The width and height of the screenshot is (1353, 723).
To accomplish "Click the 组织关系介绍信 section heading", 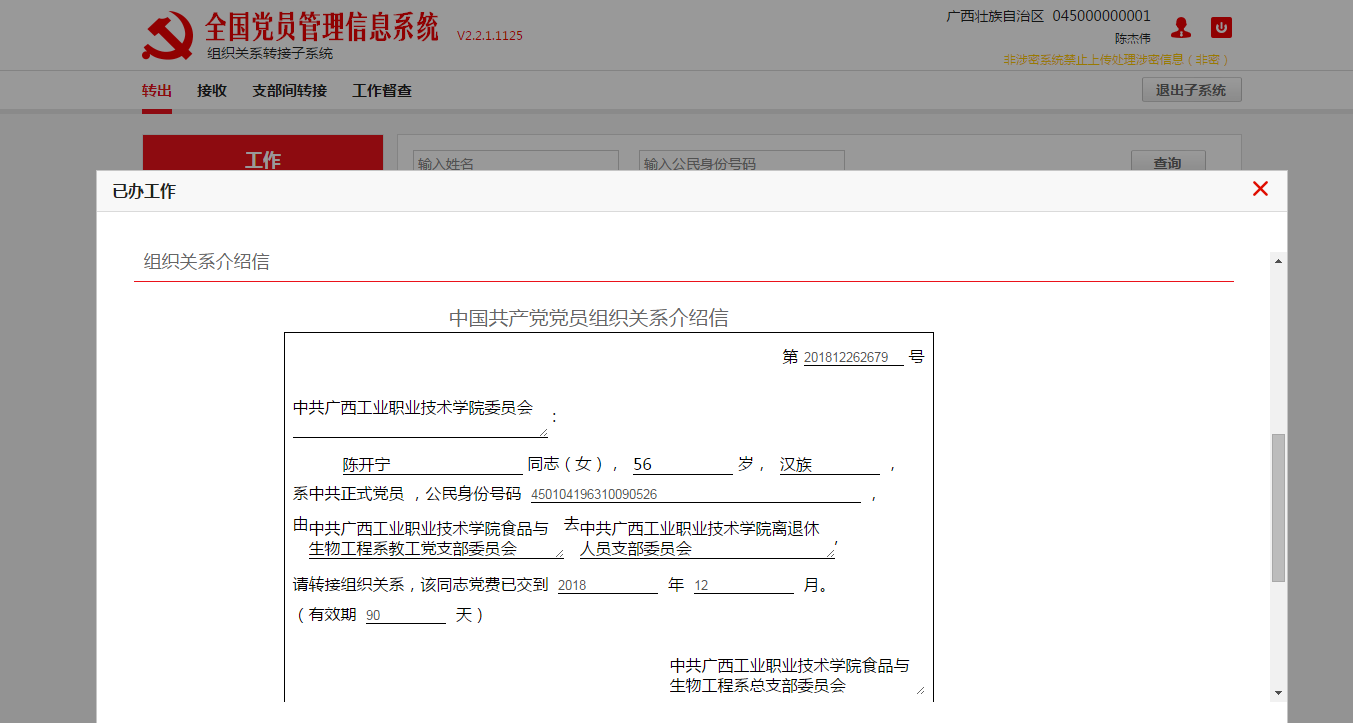I will pos(206,262).
